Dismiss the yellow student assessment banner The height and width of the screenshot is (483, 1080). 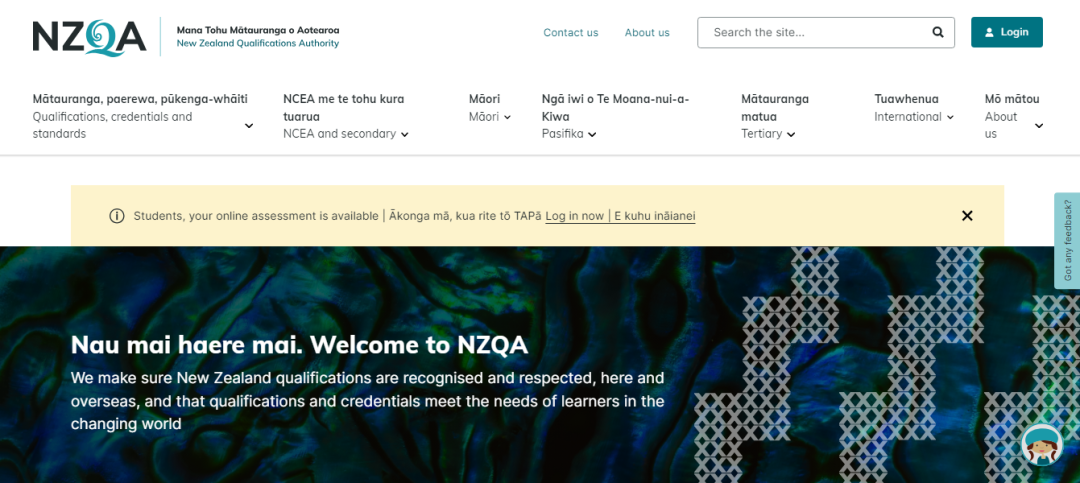click(966, 216)
